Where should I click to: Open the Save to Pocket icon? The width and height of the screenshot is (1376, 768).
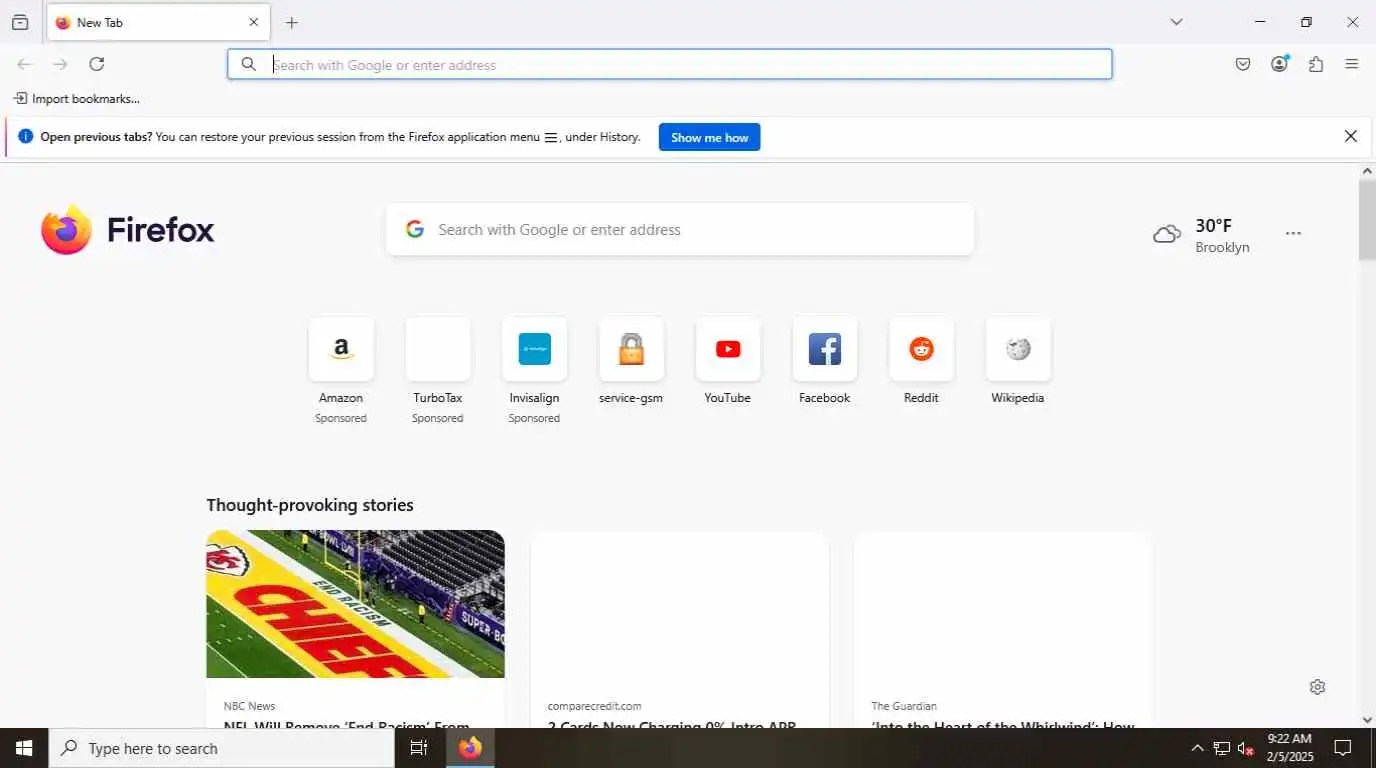coord(1243,64)
